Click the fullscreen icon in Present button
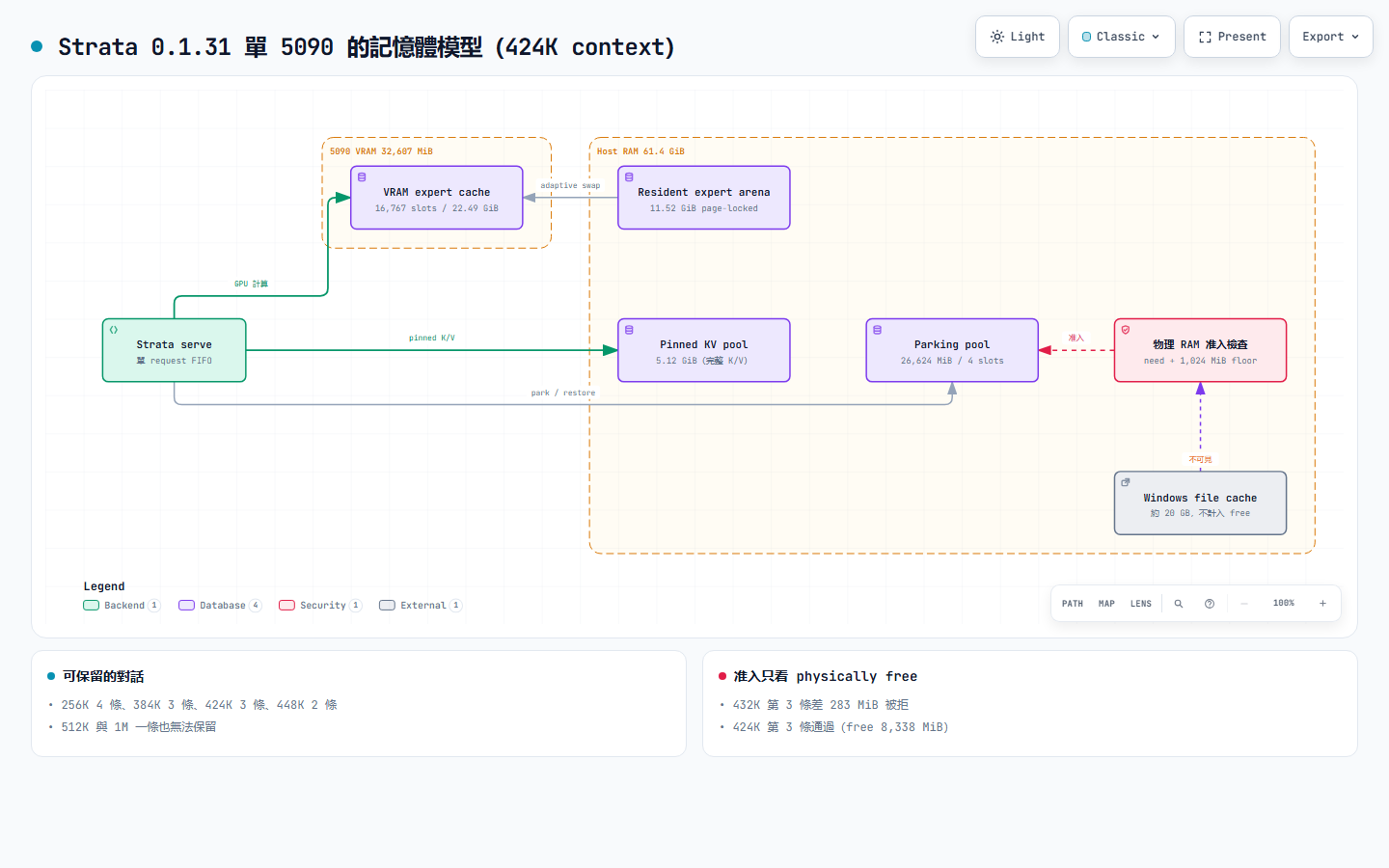Image resolution: width=1389 pixels, height=868 pixels. (1205, 37)
